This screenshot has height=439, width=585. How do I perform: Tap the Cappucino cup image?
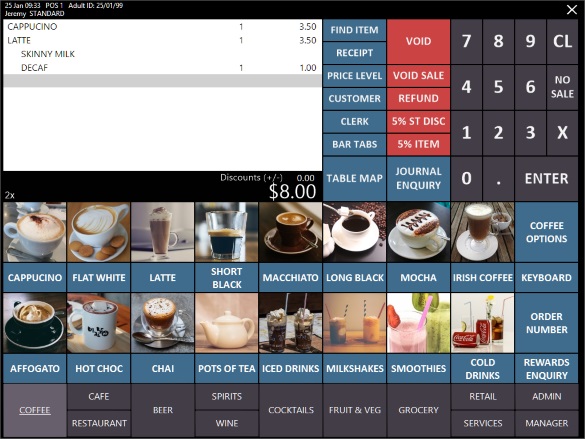pos(35,232)
